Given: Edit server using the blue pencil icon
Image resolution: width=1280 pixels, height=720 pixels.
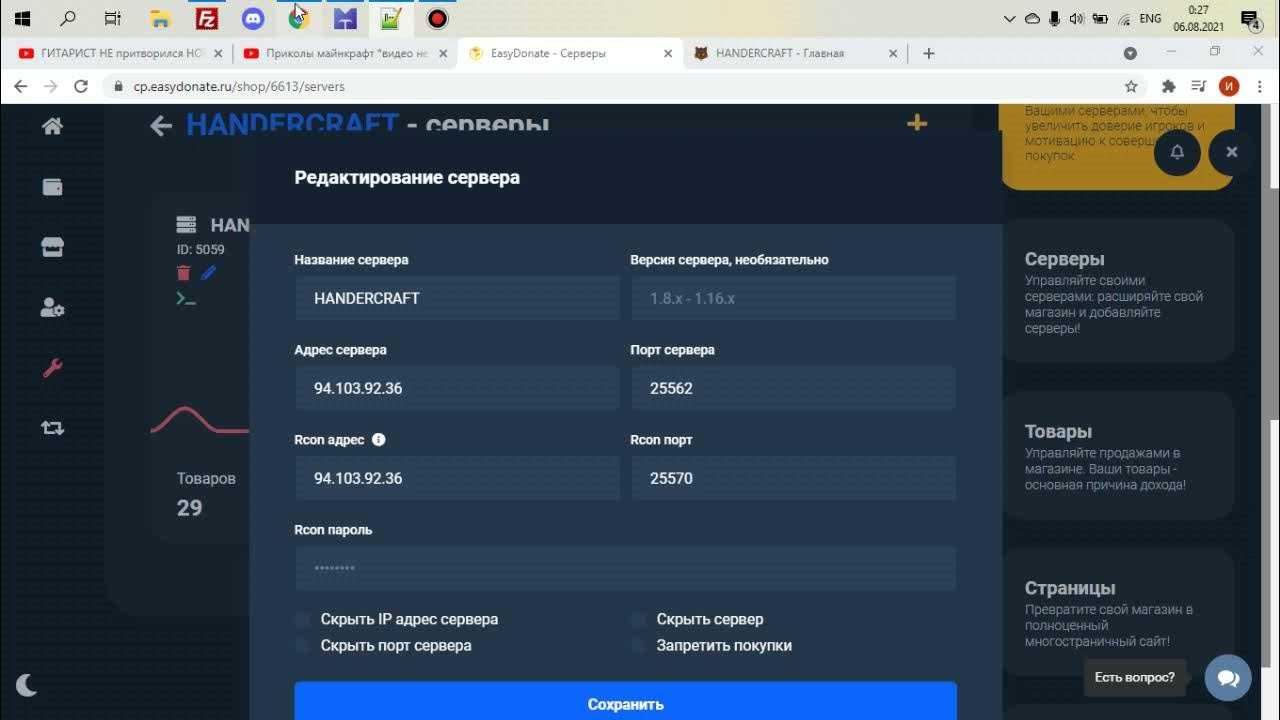Looking at the screenshot, I should pos(208,273).
